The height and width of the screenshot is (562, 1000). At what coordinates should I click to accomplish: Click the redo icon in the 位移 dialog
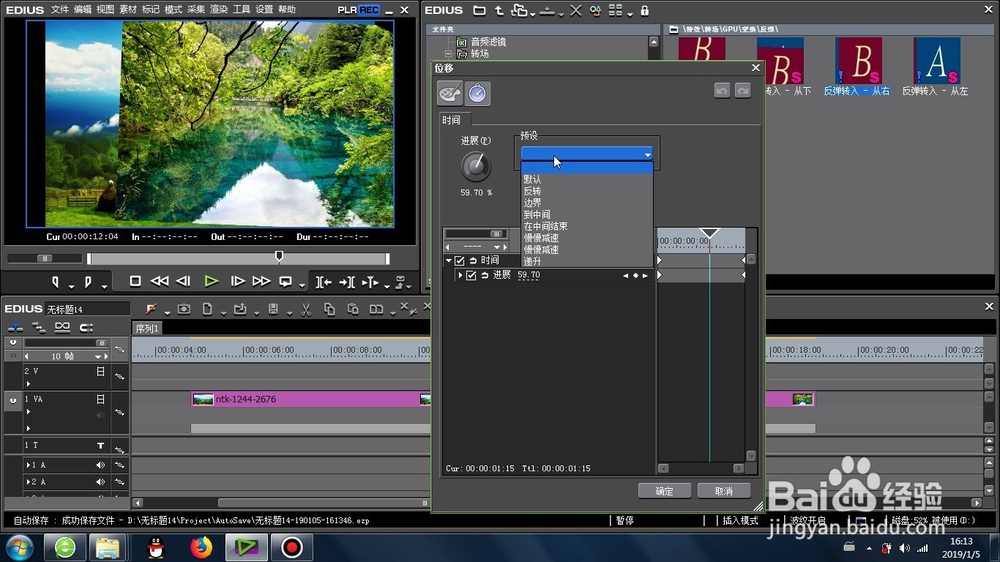click(x=742, y=91)
